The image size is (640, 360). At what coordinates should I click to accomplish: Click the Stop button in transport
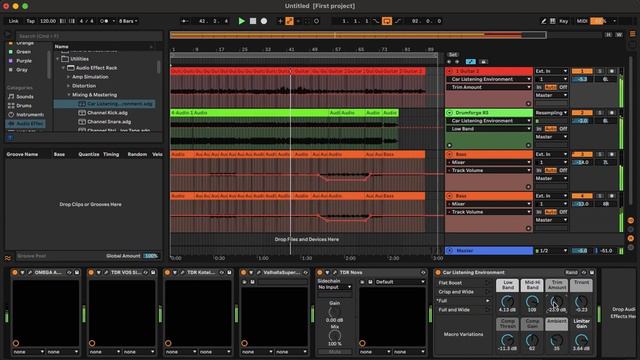point(253,21)
